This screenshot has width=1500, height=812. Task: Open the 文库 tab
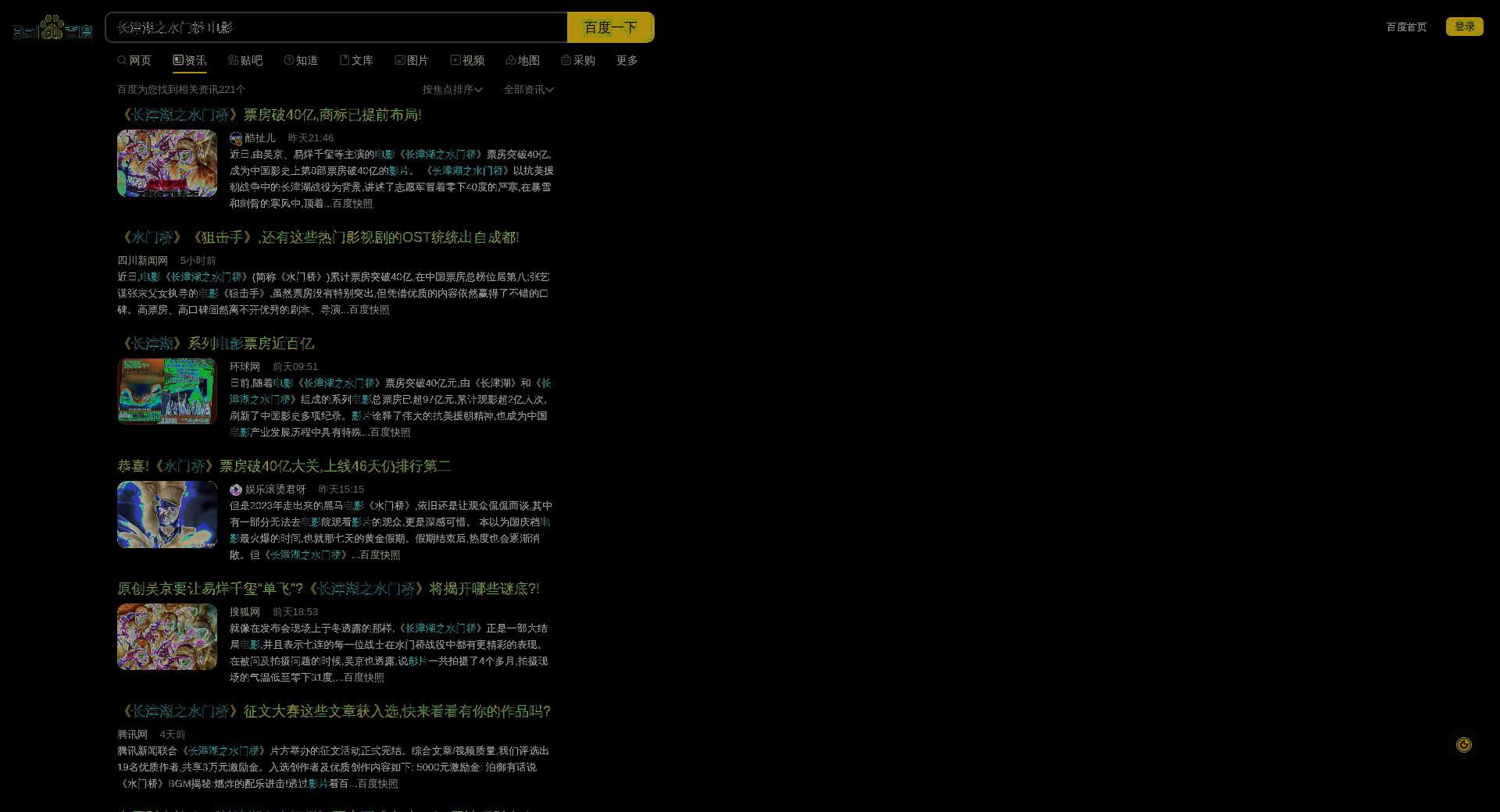click(356, 60)
